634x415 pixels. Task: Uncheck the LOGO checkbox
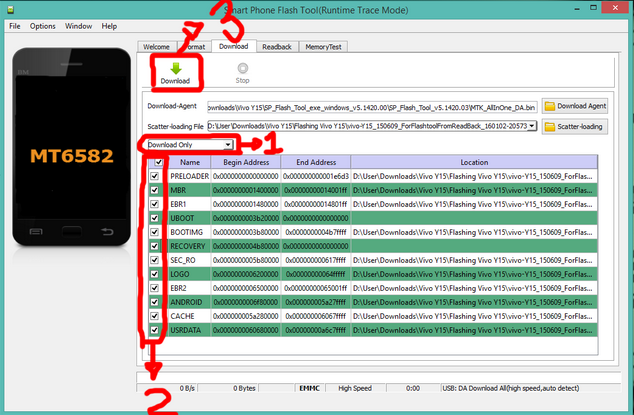[x=154, y=274]
